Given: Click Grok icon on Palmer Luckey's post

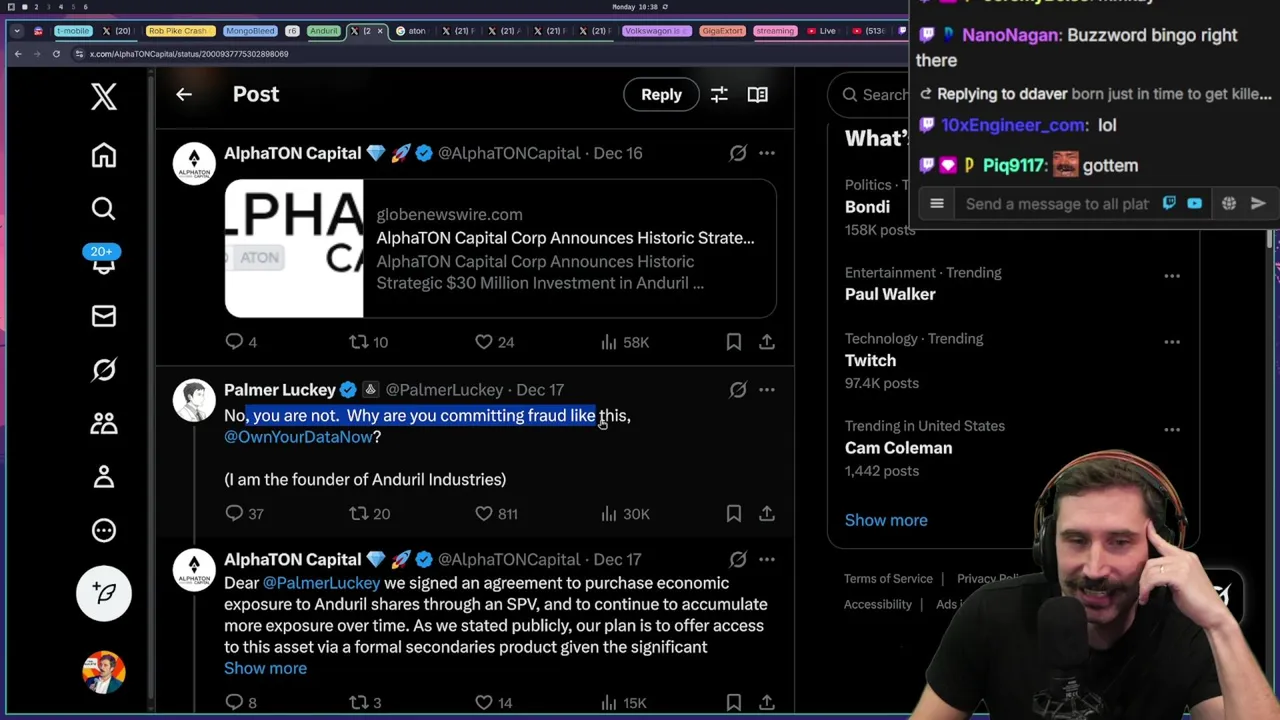Looking at the screenshot, I should click(738, 390).
